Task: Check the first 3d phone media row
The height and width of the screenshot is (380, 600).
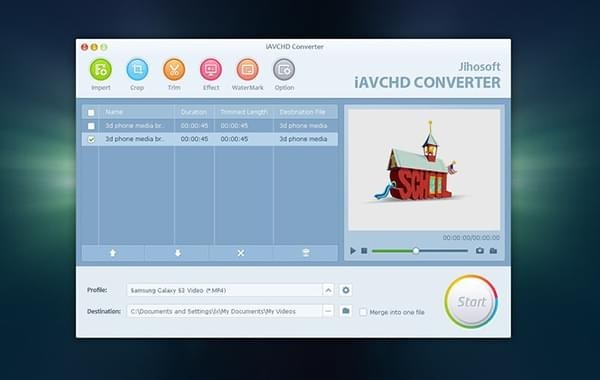Action: coord(91,126)
